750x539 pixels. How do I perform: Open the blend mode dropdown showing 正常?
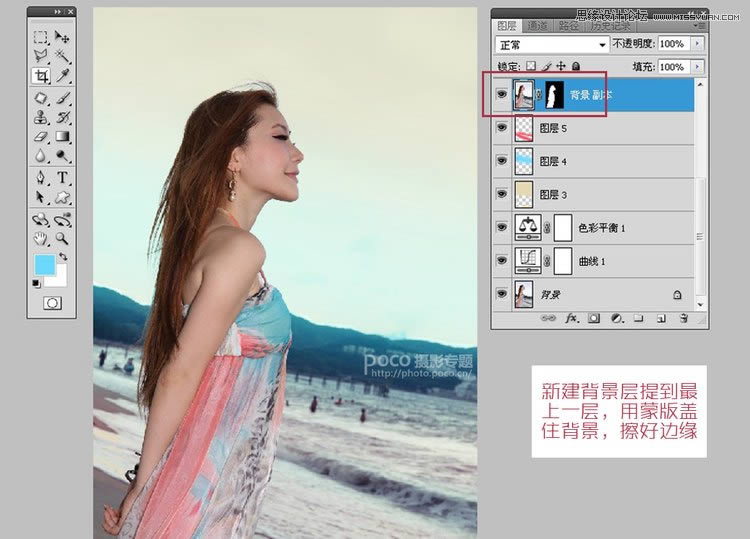coord(553,45)
